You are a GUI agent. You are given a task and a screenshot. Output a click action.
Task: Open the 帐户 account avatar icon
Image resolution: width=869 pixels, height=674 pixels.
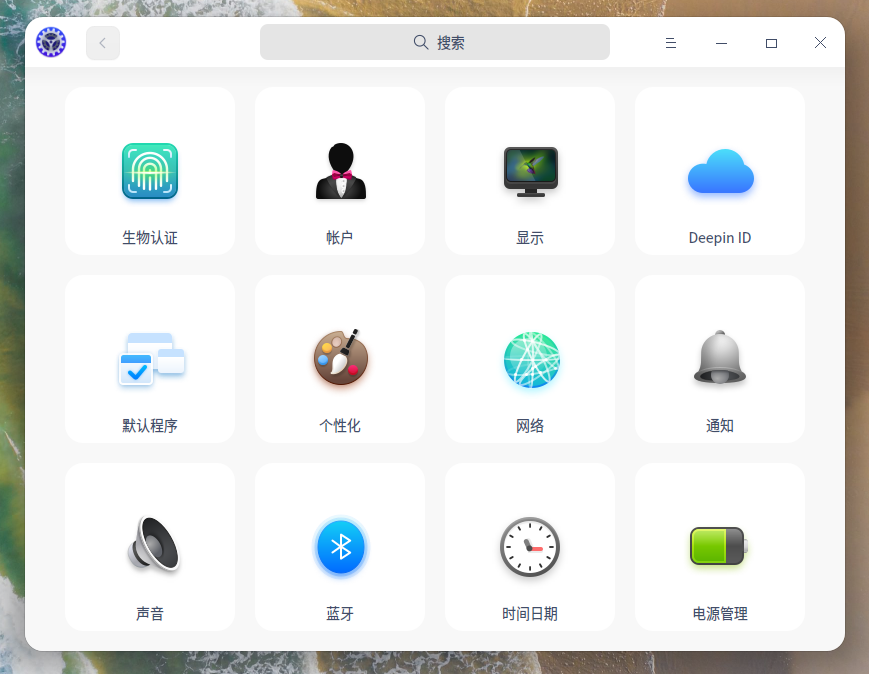click(341, 171)
